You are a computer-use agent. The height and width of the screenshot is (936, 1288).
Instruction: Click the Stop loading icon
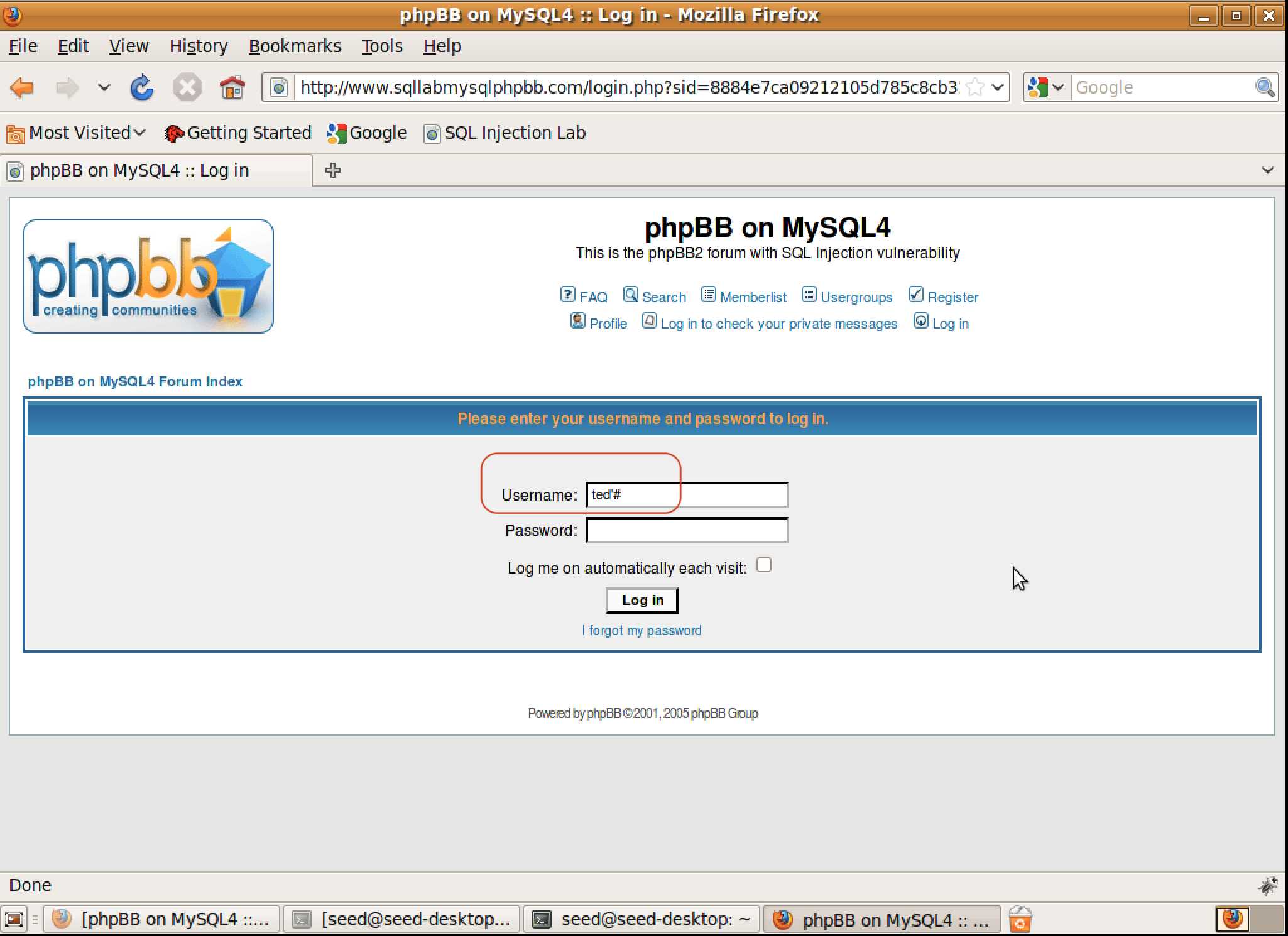pyautogui.click(x=187, y=87)
